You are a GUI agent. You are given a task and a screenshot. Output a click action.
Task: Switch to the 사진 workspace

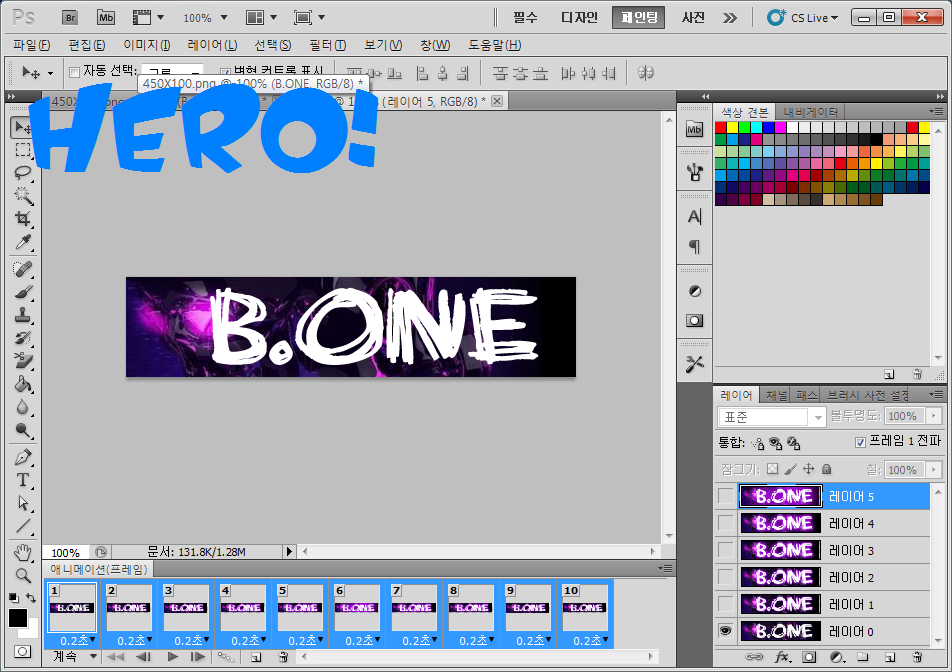[x=693, y=18]
